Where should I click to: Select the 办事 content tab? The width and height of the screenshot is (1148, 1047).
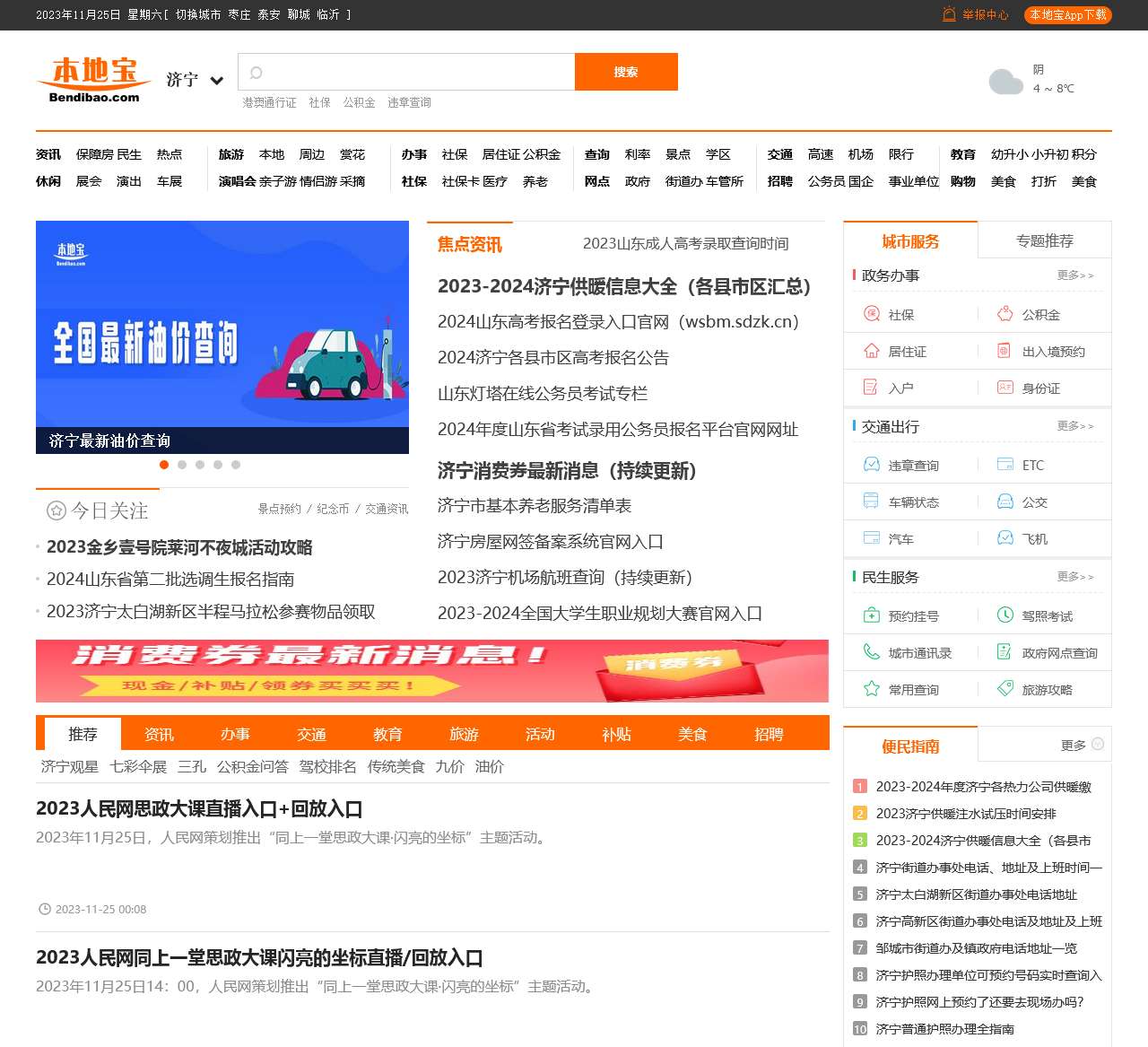(x=235, y=734)
